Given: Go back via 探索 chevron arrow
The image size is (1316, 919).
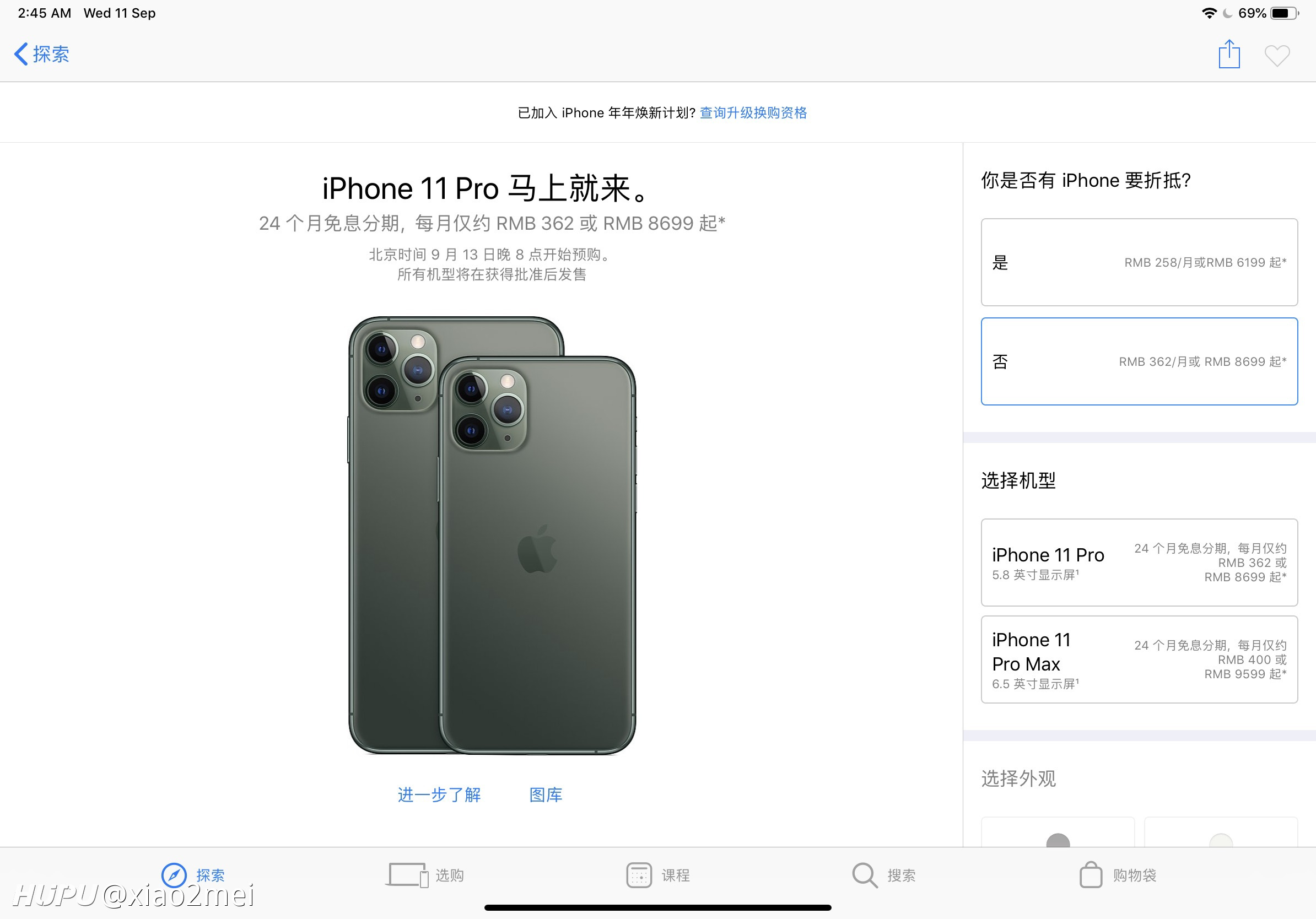Looking at the screenshot, I should click(x=20, y=55).
